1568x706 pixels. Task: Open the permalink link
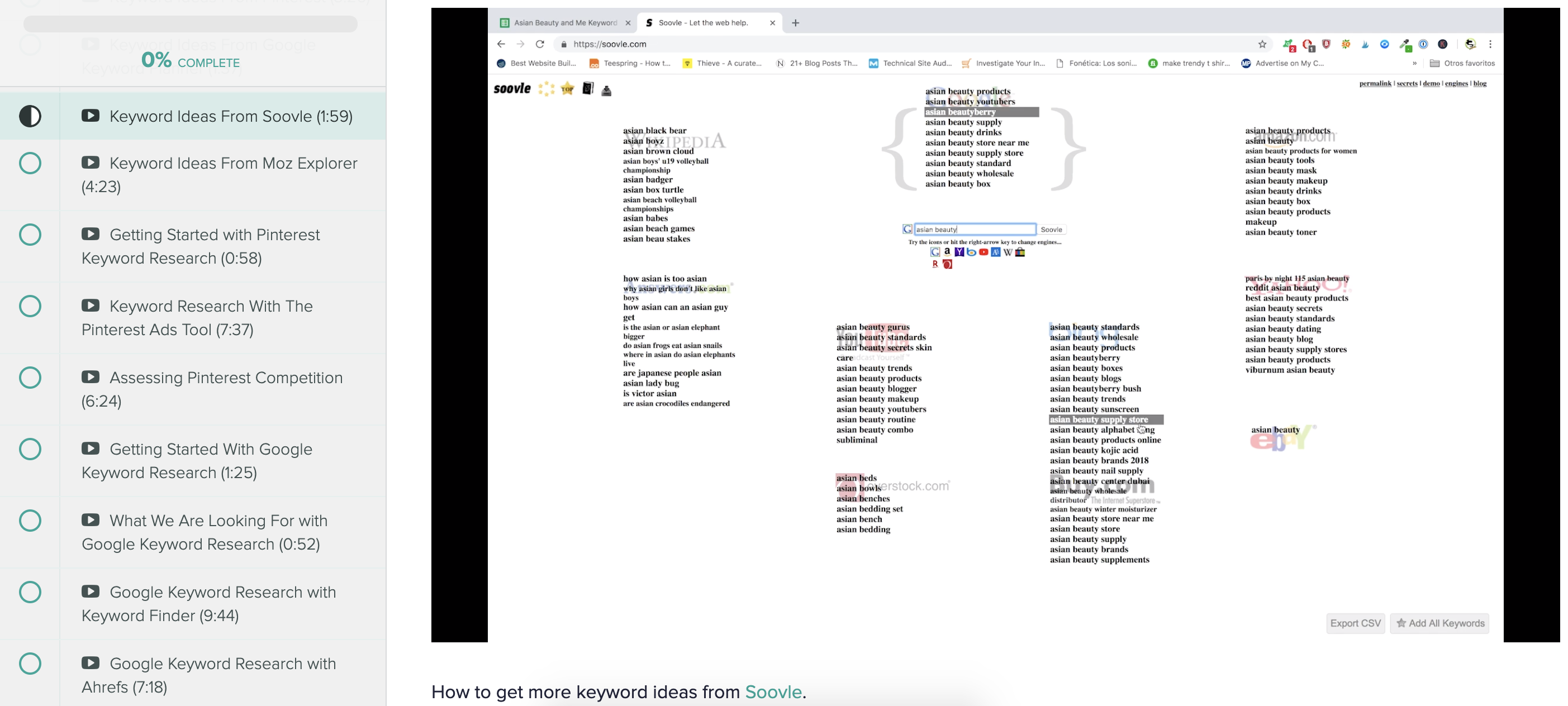(x=1375, y=83)
